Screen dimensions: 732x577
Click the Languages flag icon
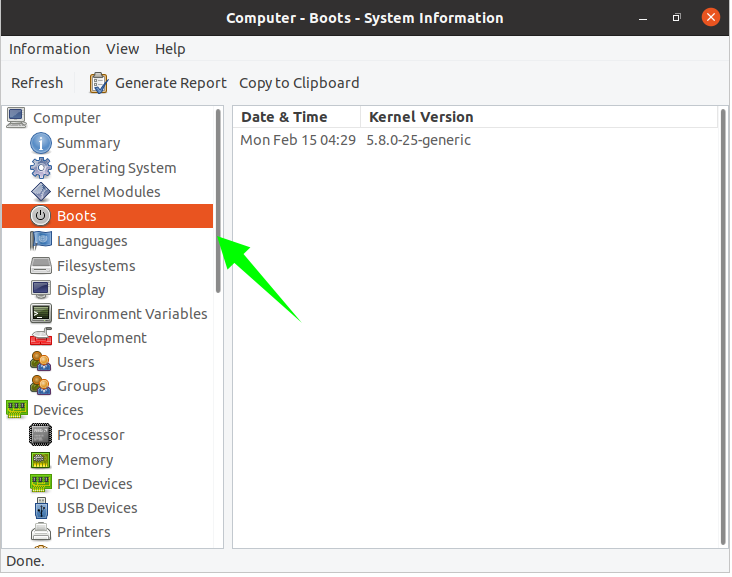(x=40, y=241)
